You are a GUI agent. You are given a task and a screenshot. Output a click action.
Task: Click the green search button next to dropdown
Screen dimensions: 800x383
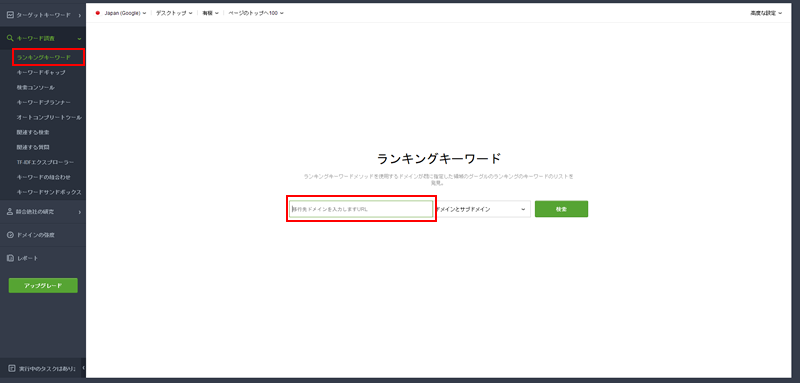click(561, 209)
